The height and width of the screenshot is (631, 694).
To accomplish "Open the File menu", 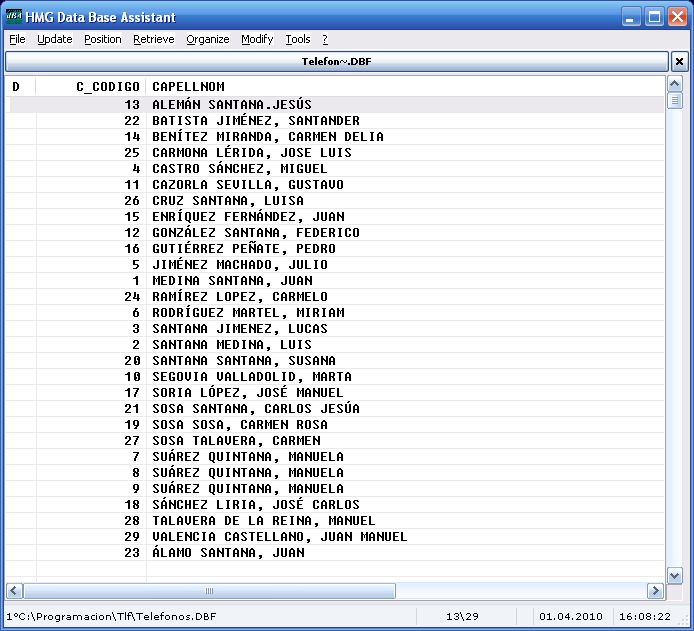I will pos(17,40).
